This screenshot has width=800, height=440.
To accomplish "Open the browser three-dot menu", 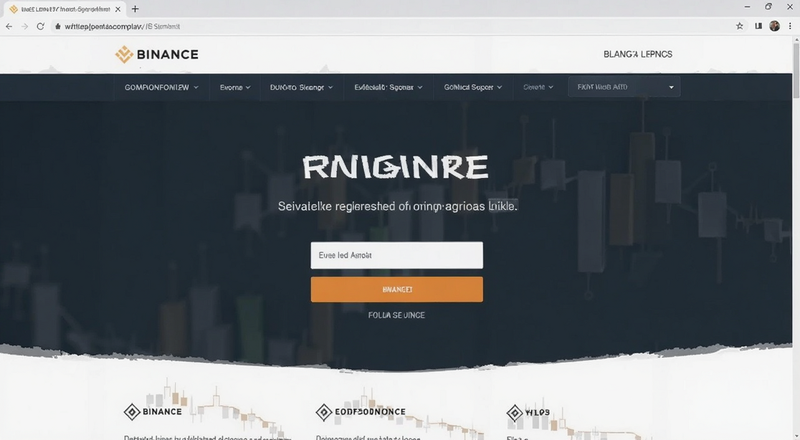I will click(790, 26).
